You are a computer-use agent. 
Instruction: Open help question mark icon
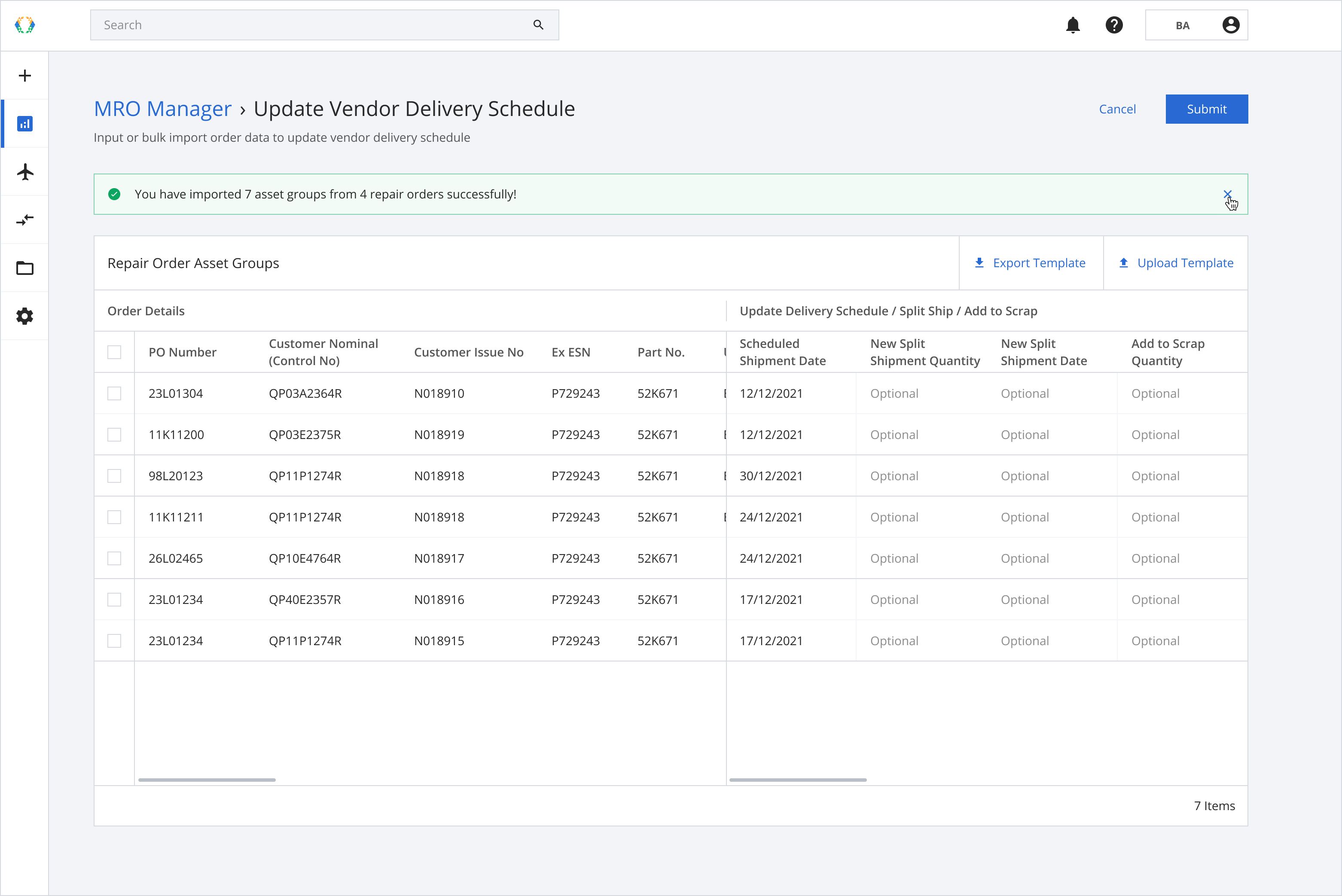[1114, 25]
